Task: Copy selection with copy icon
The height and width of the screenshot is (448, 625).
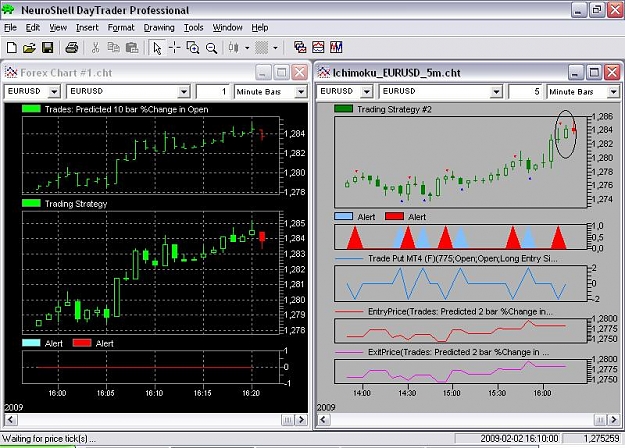Action: [113, 48]
